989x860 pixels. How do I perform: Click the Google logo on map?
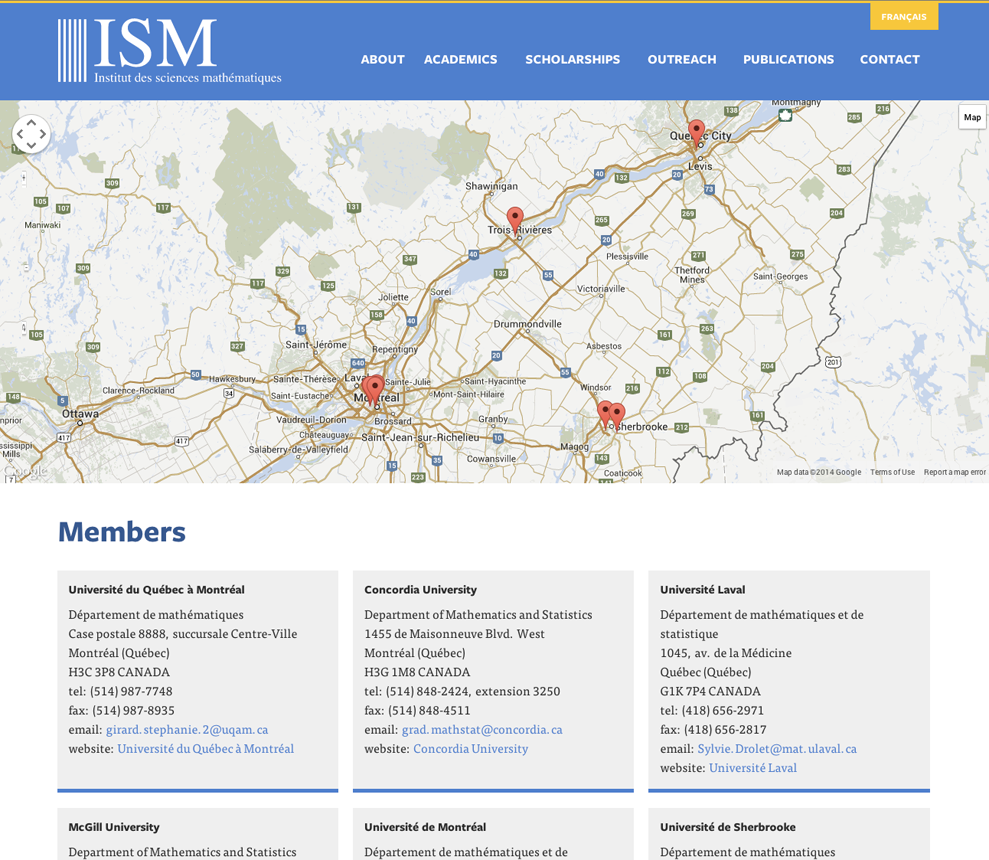(x=25, y=471)
